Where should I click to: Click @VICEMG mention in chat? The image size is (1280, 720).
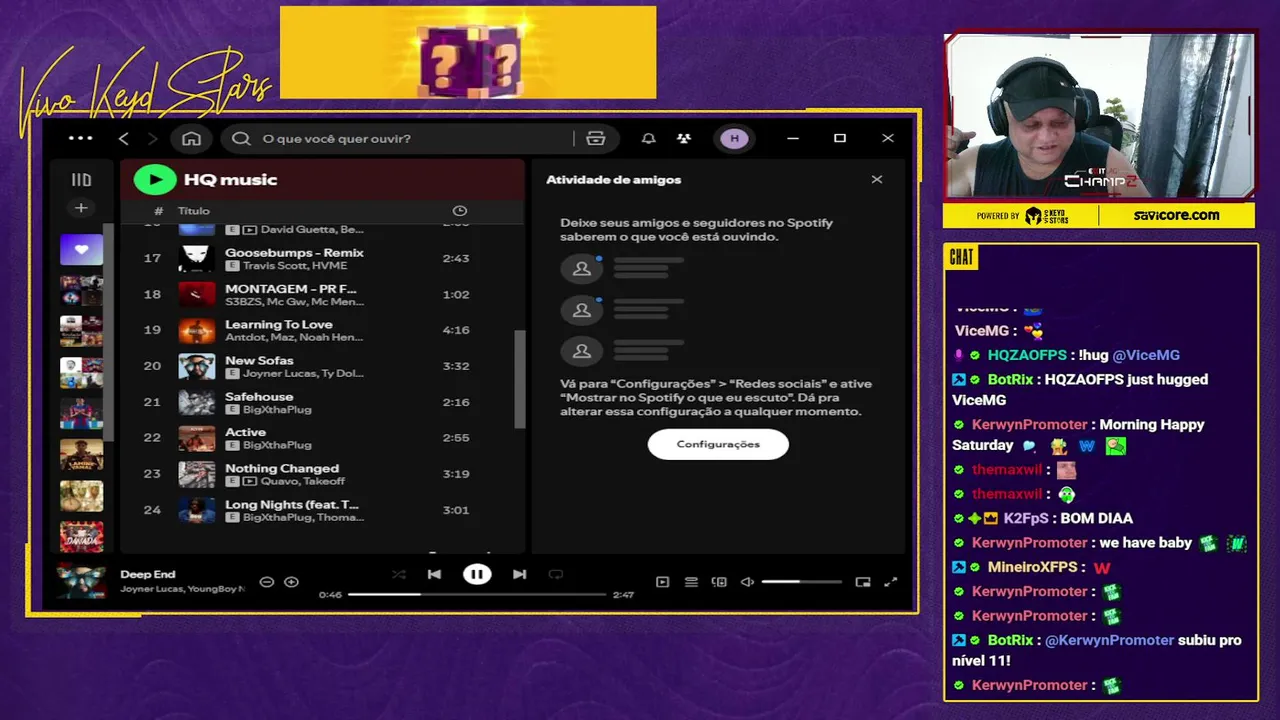click(1146, 355)
